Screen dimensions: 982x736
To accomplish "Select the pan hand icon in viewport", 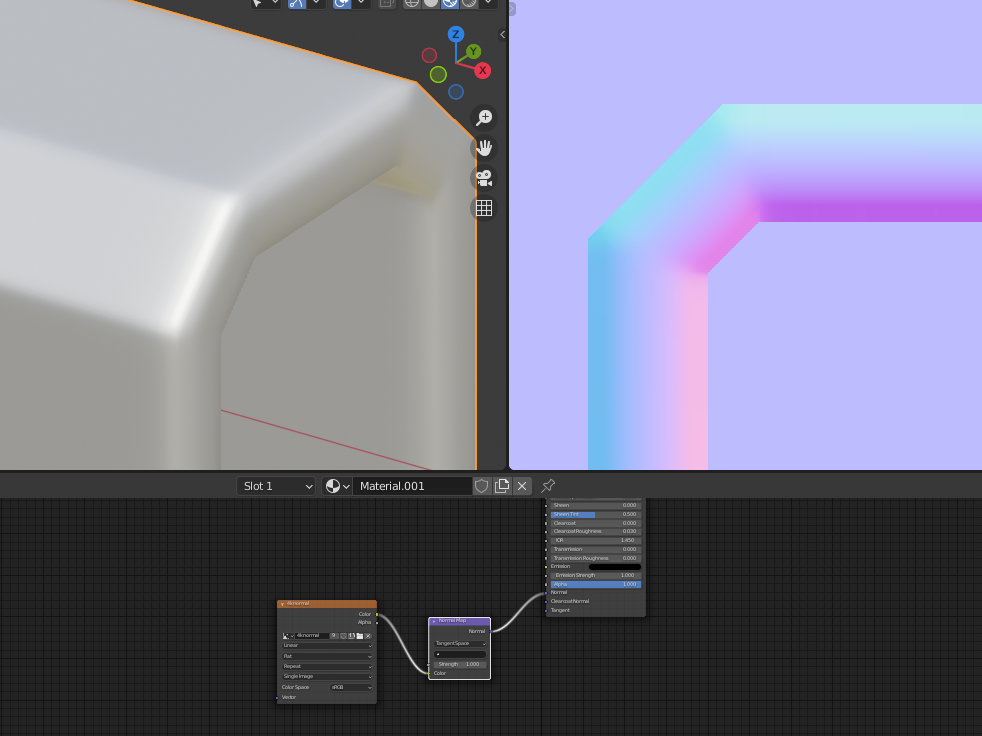I will click(x=484, y=147).
